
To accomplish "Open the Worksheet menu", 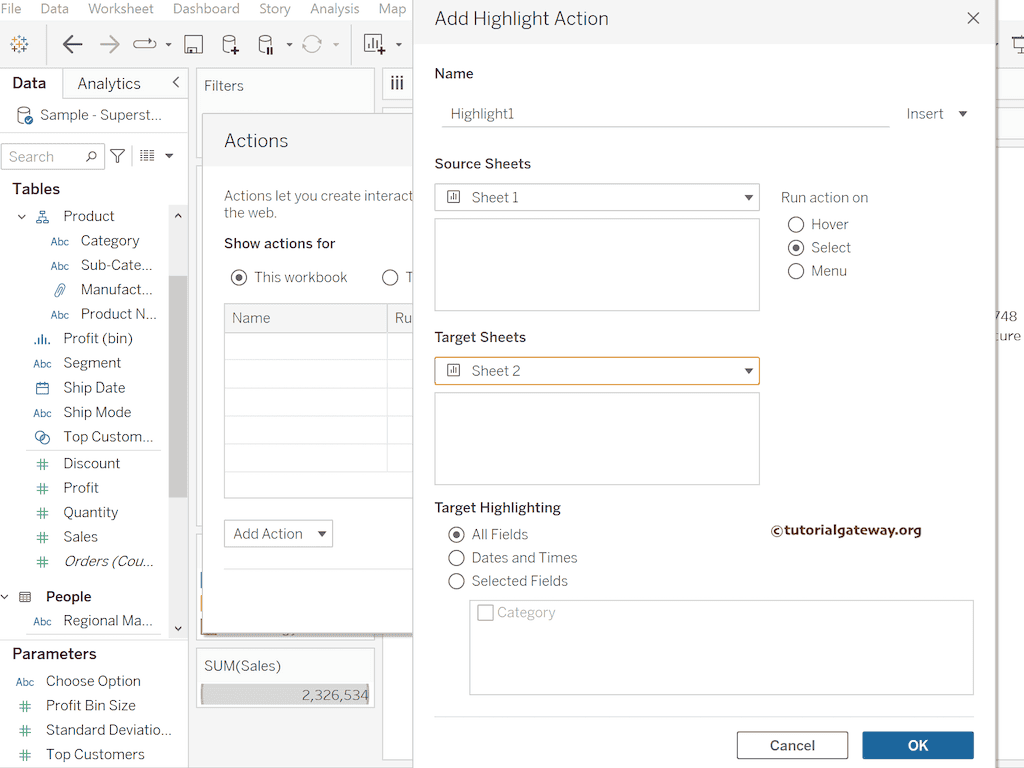I will (x=121, y=8).
